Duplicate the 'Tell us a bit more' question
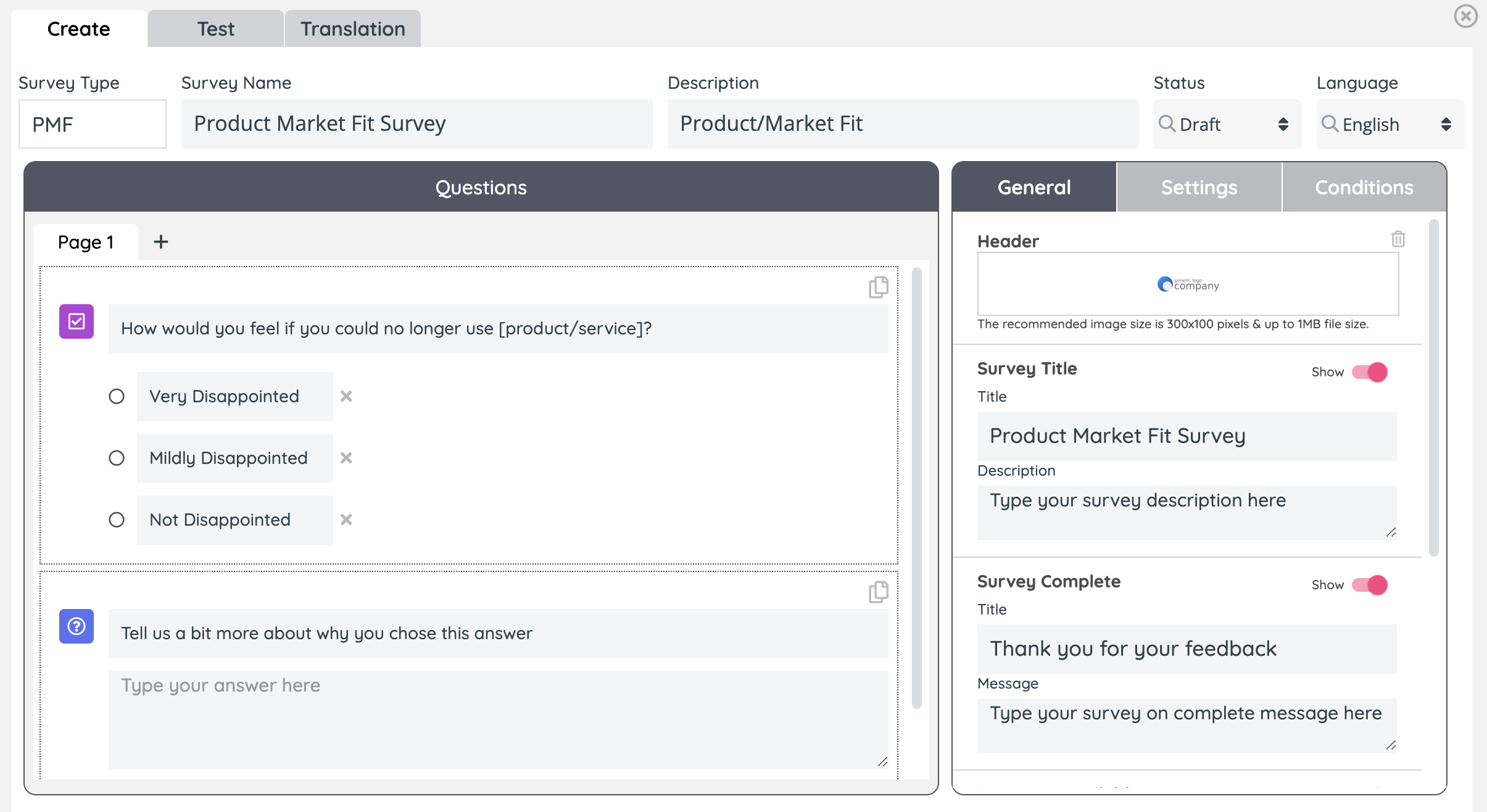This screenshot has width=1487, height=812. pos(878,592)
